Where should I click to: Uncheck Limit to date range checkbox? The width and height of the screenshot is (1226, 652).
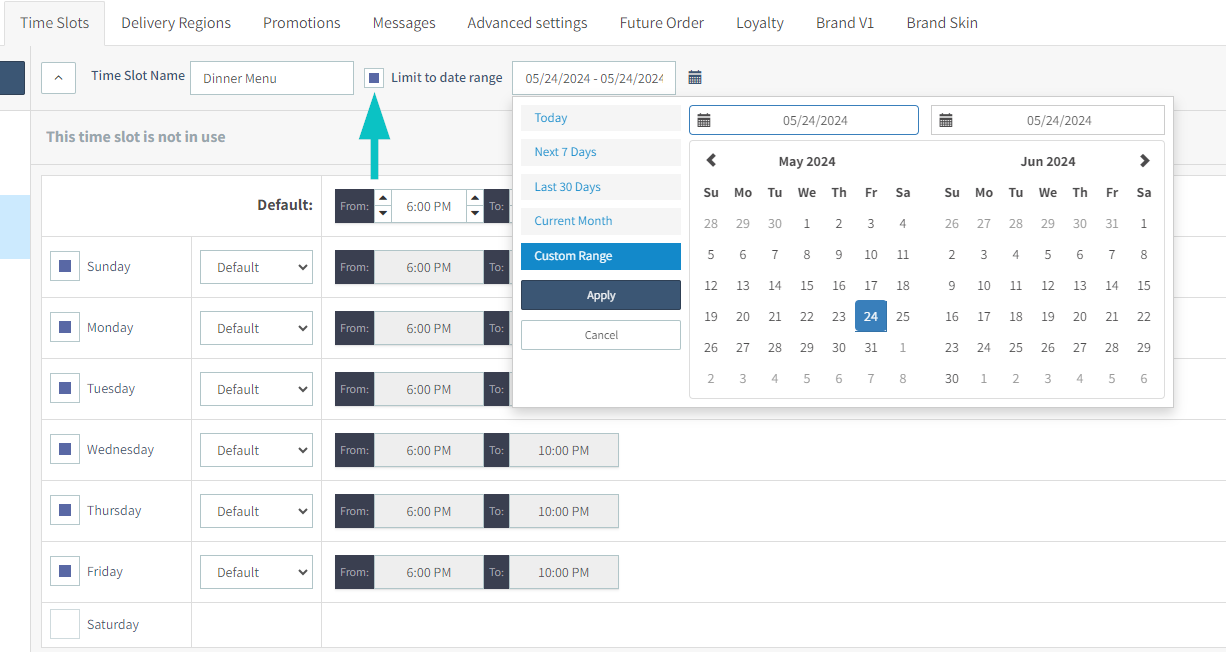pos(374,78)
